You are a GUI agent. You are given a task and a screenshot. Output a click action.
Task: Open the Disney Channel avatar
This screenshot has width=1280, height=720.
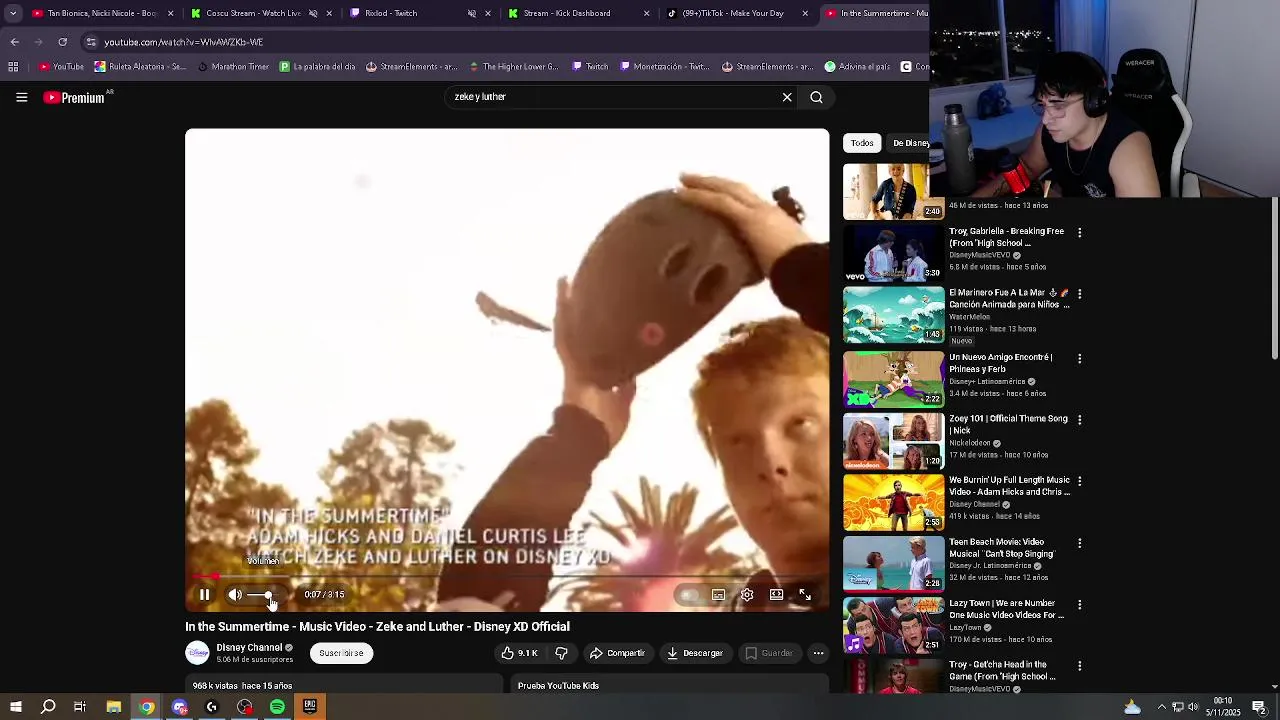[198, 653]
